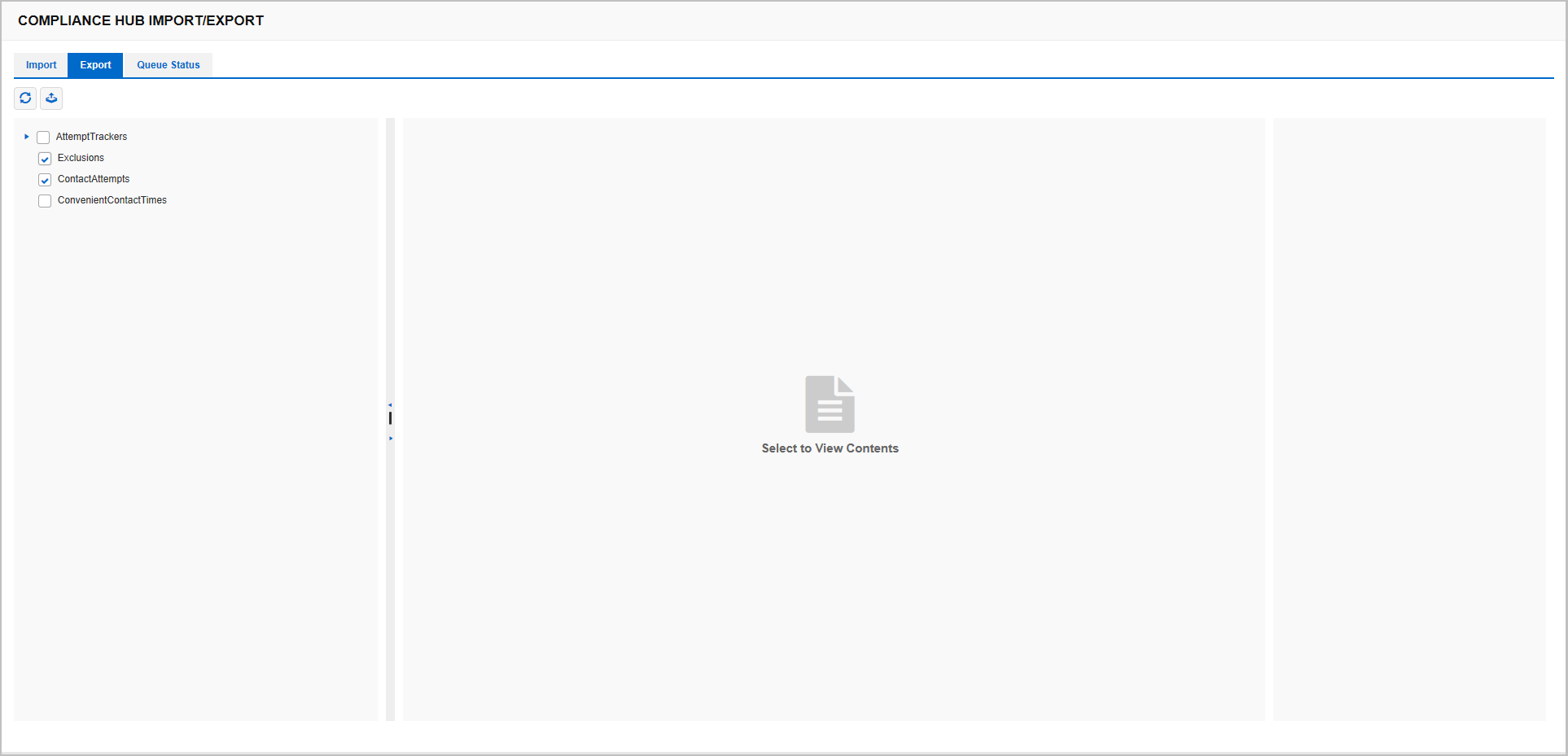Screen dimensions: 1568x756
Task: Click the export/upload icon in the toolbar
Action: pos(51,98)
